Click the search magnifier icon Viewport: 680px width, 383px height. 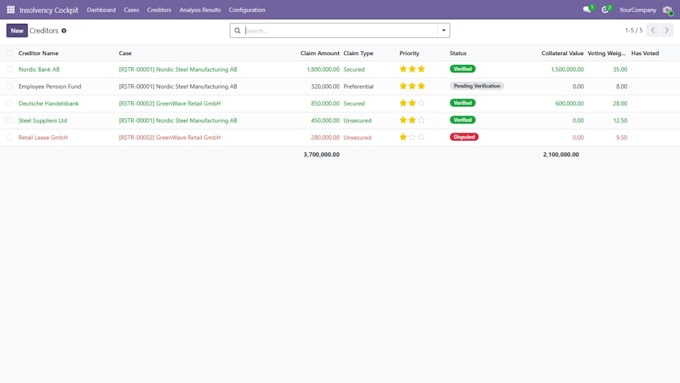point(237,30)
